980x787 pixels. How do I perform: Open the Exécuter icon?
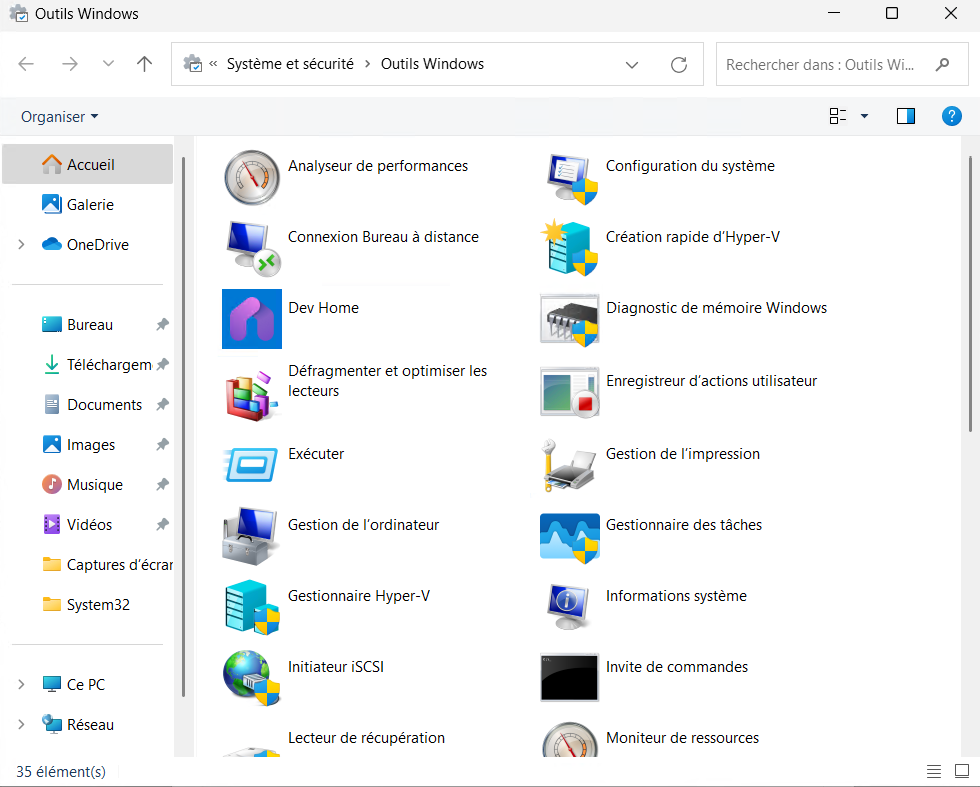251,464
